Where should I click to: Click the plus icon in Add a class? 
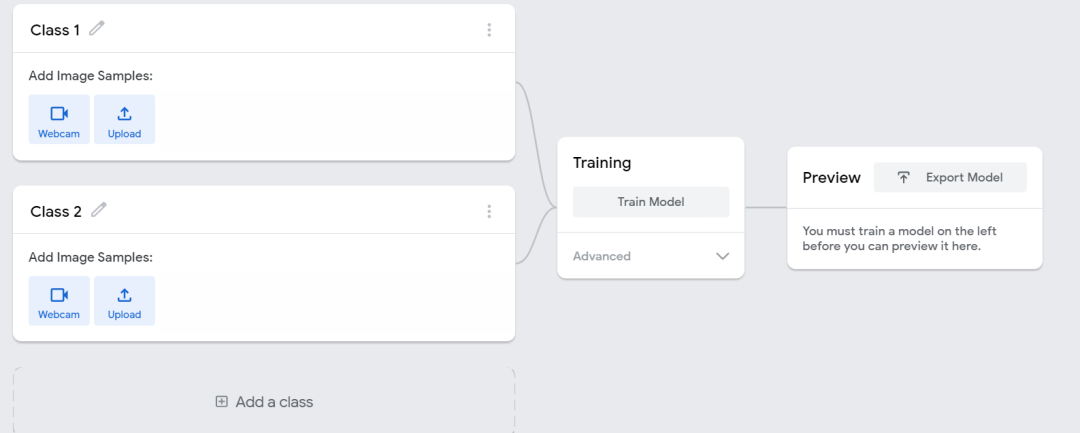[222, 402]
